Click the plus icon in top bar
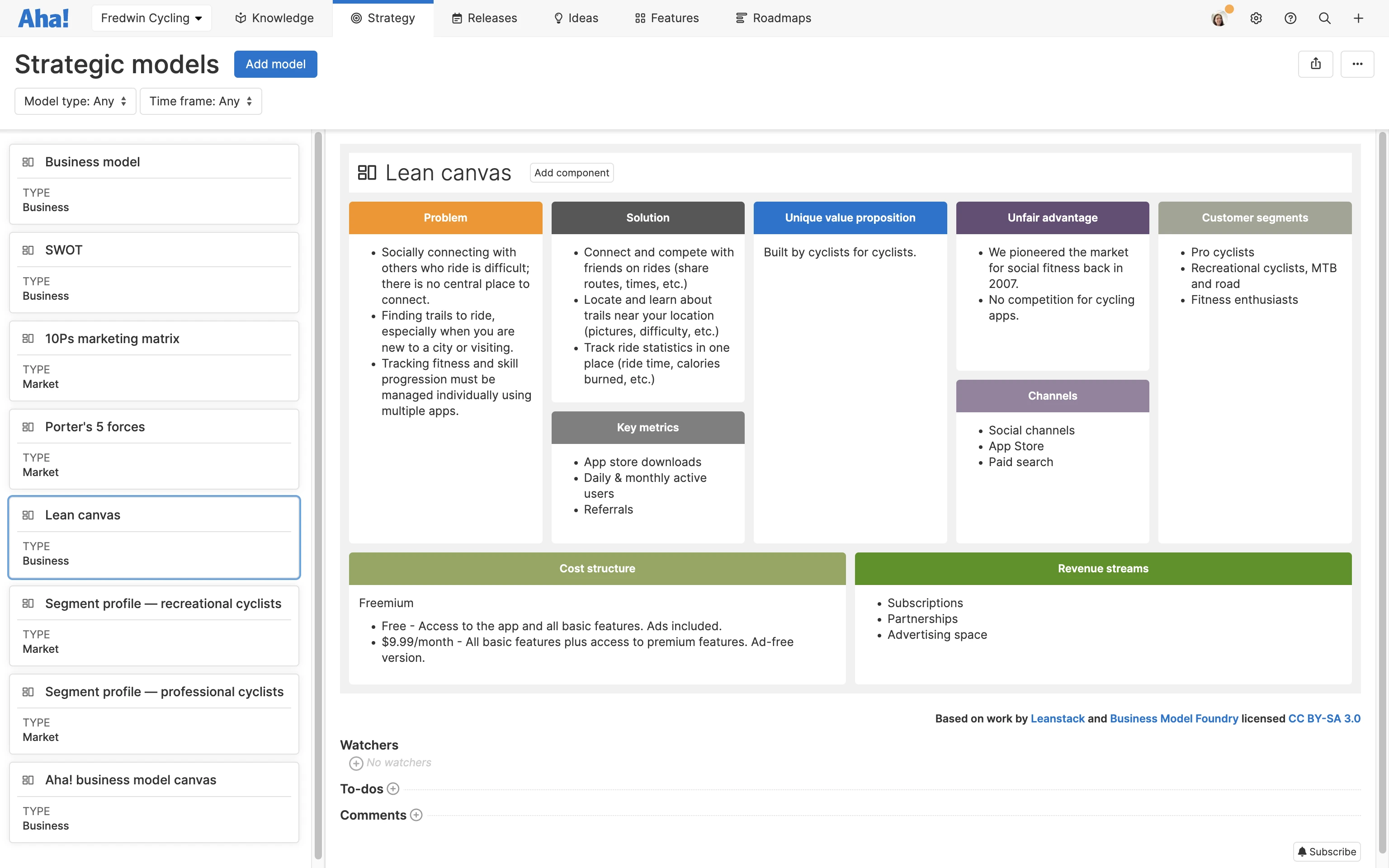This screenshot has width=1389, height=868. [1359, 19]
